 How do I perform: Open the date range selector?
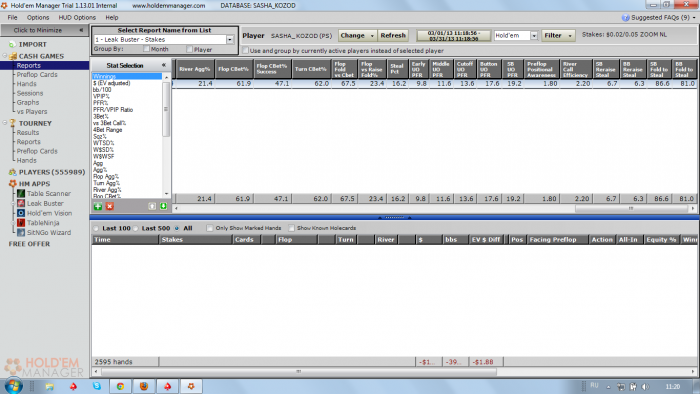454,36
